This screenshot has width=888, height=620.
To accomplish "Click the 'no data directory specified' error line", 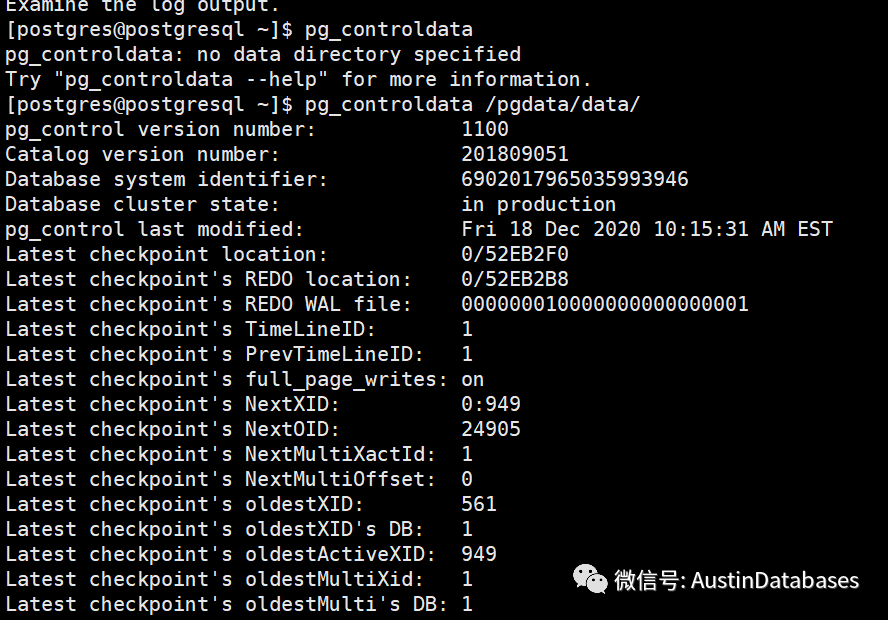I will [x=263, y=55].
